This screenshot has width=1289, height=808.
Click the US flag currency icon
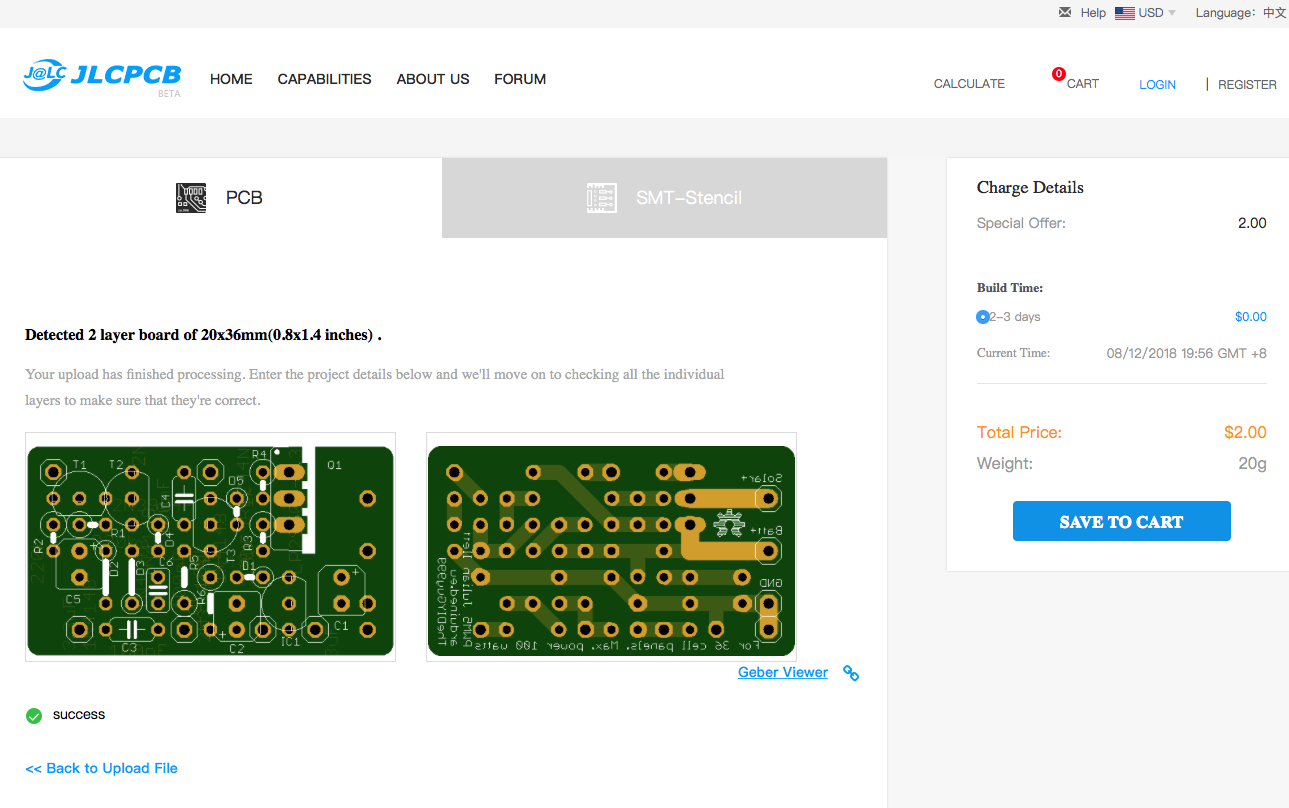click(x=1124, y=13)
